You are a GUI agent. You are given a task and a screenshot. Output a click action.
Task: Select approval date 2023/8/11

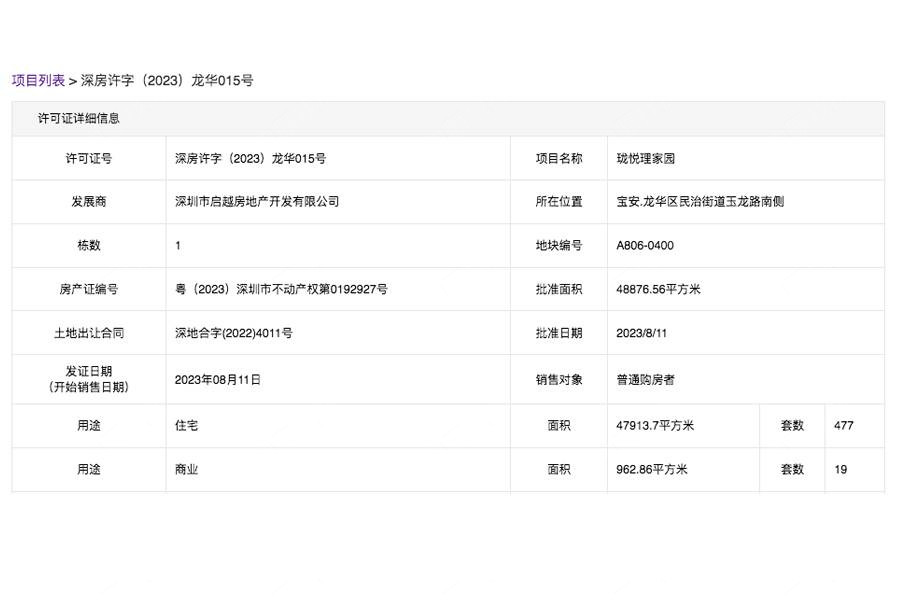click(642, 333)
